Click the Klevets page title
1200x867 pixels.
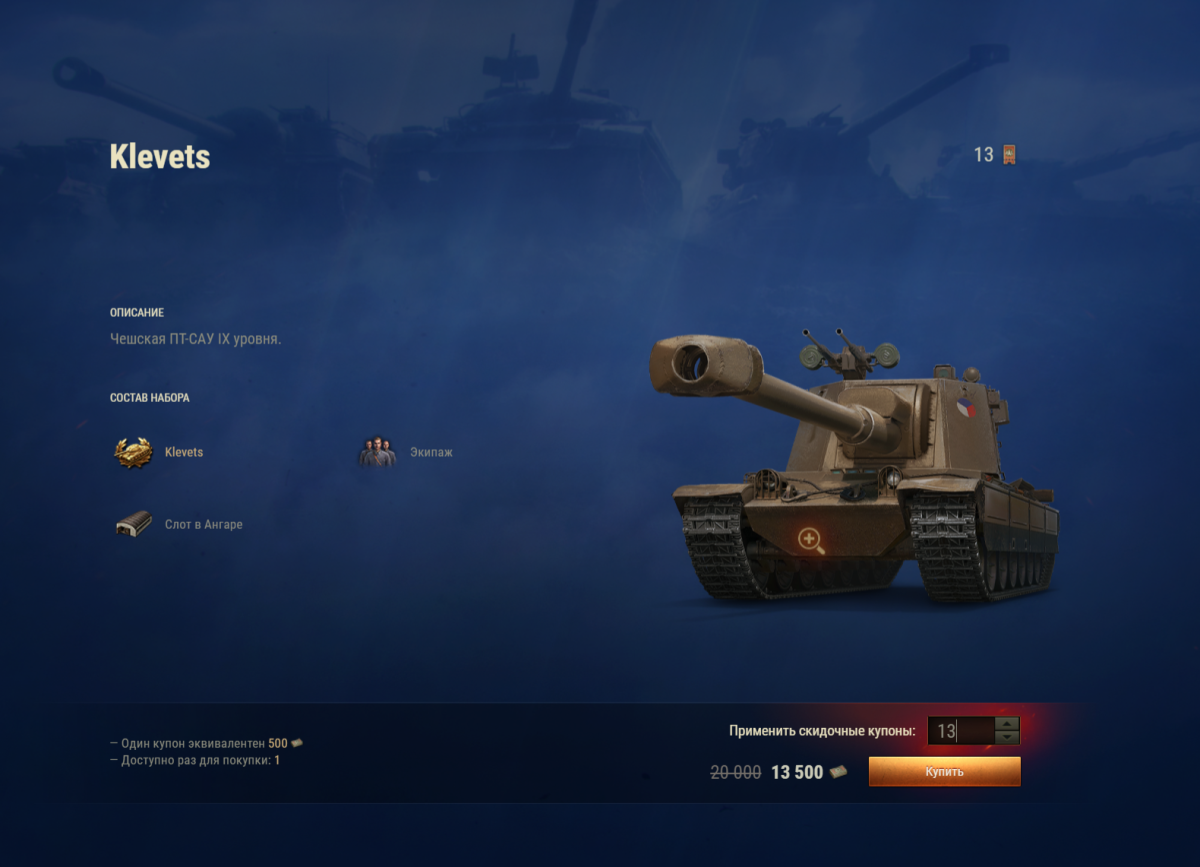click(x=160, y=157)
